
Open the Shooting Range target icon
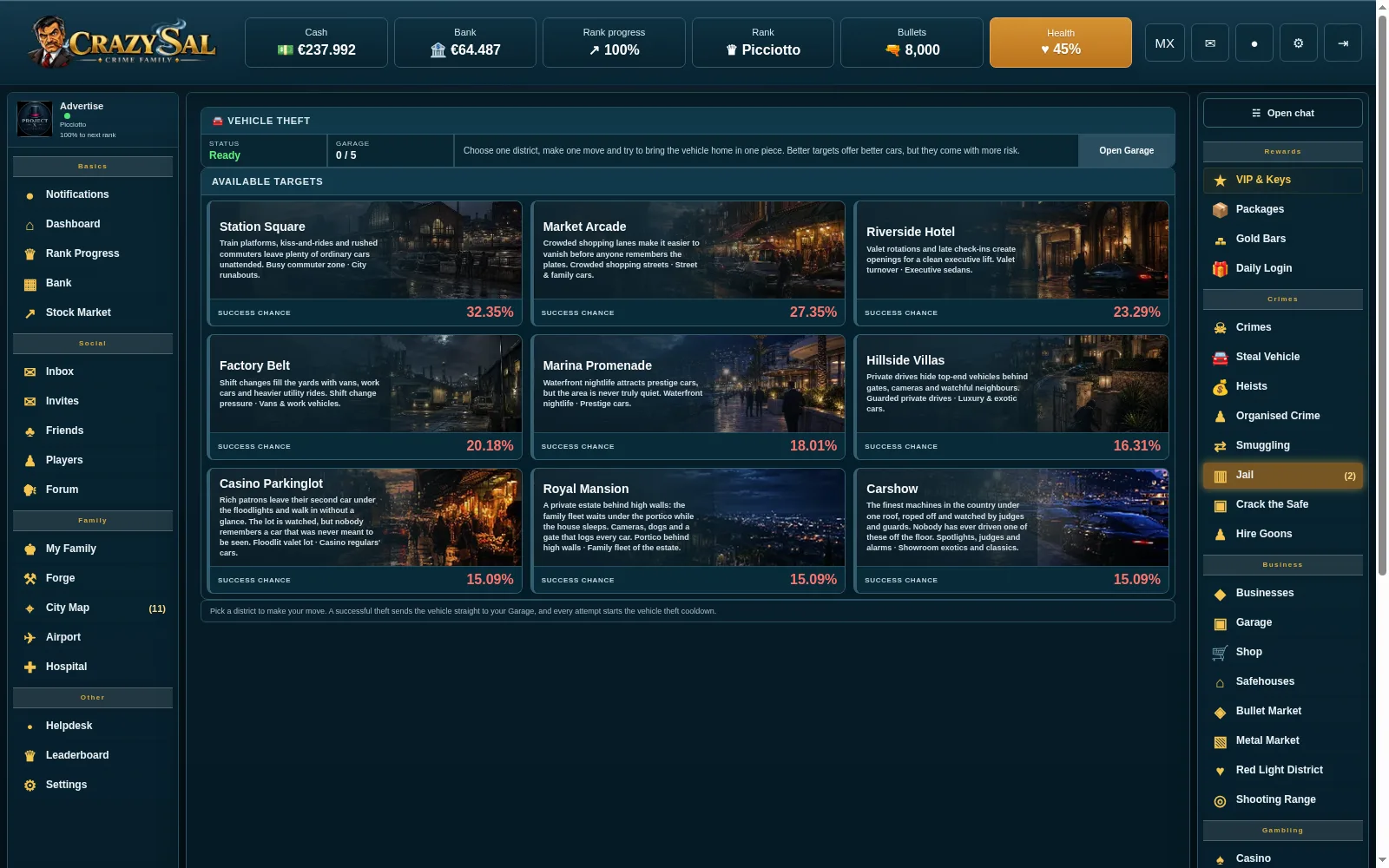pos(1220,800)
